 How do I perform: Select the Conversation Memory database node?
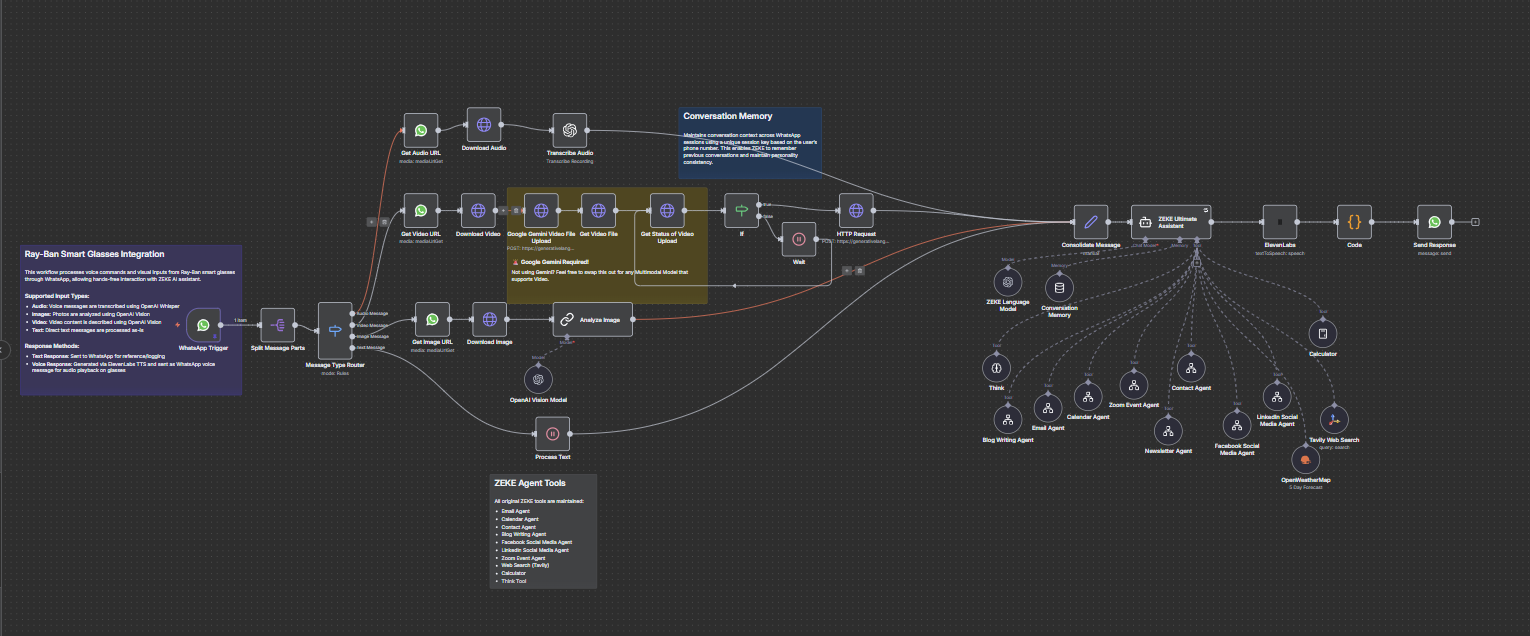coord(1057,289)
